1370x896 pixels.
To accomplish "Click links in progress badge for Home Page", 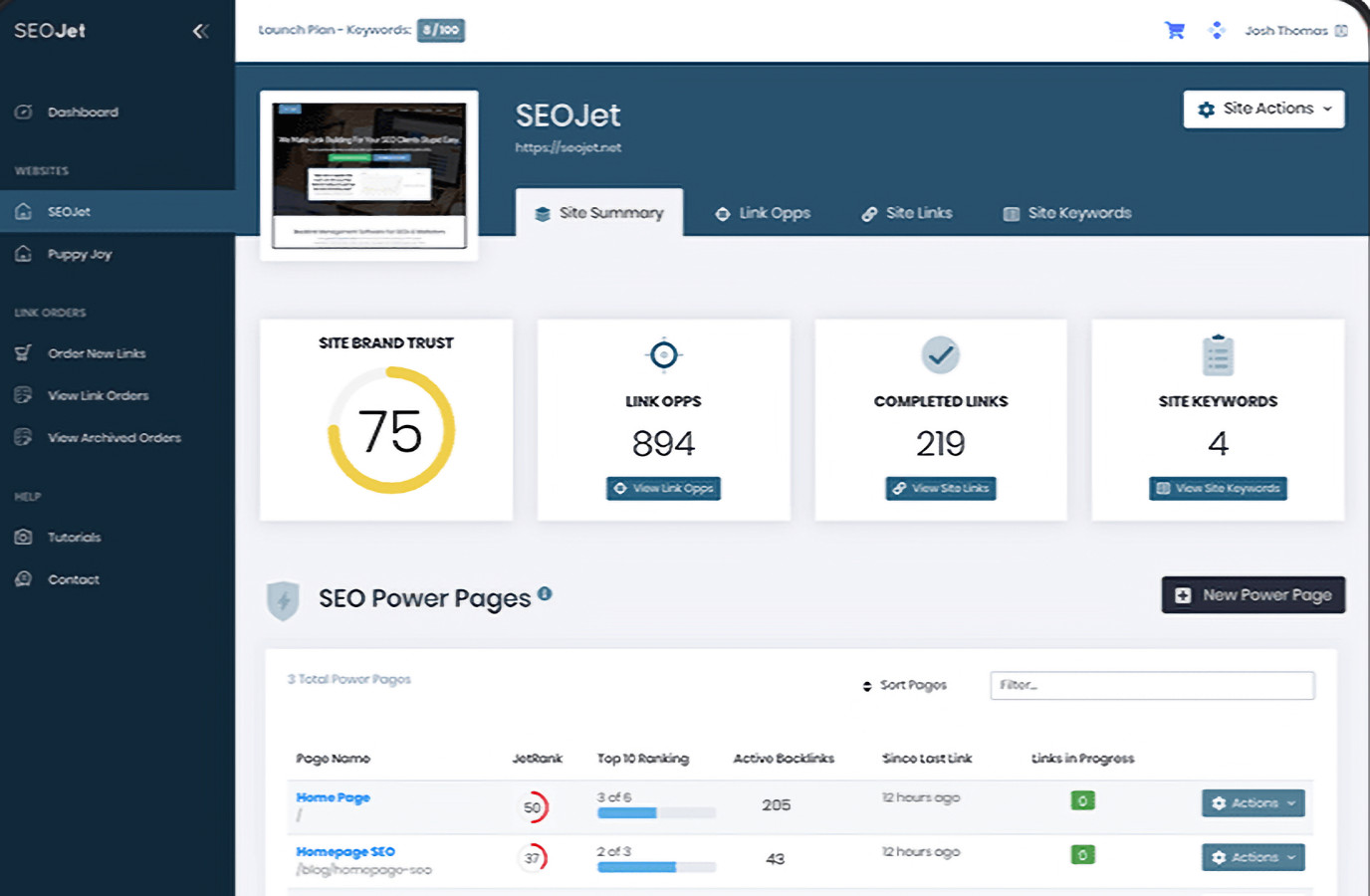I will coord(1082,800).
